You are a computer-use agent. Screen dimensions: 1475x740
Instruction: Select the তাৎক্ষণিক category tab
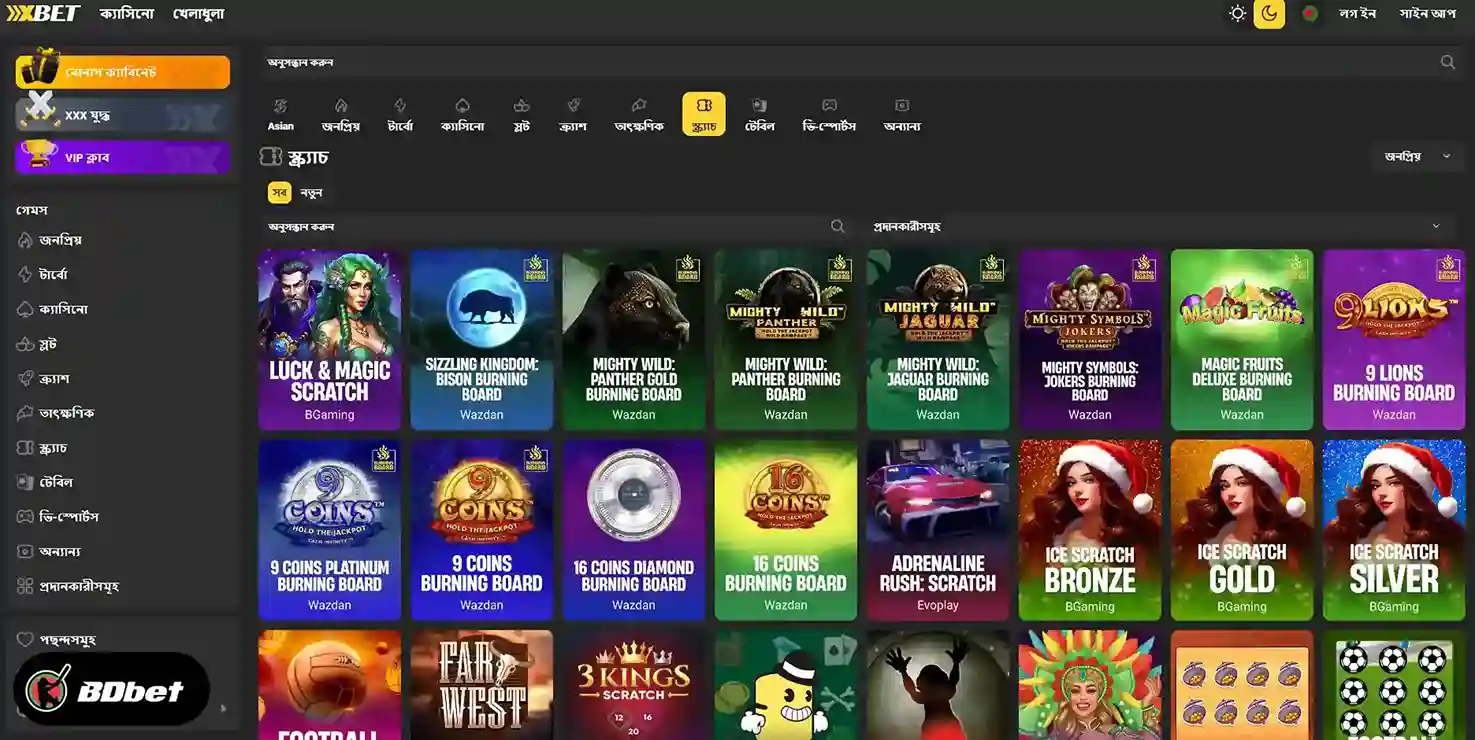pos(639,115)
